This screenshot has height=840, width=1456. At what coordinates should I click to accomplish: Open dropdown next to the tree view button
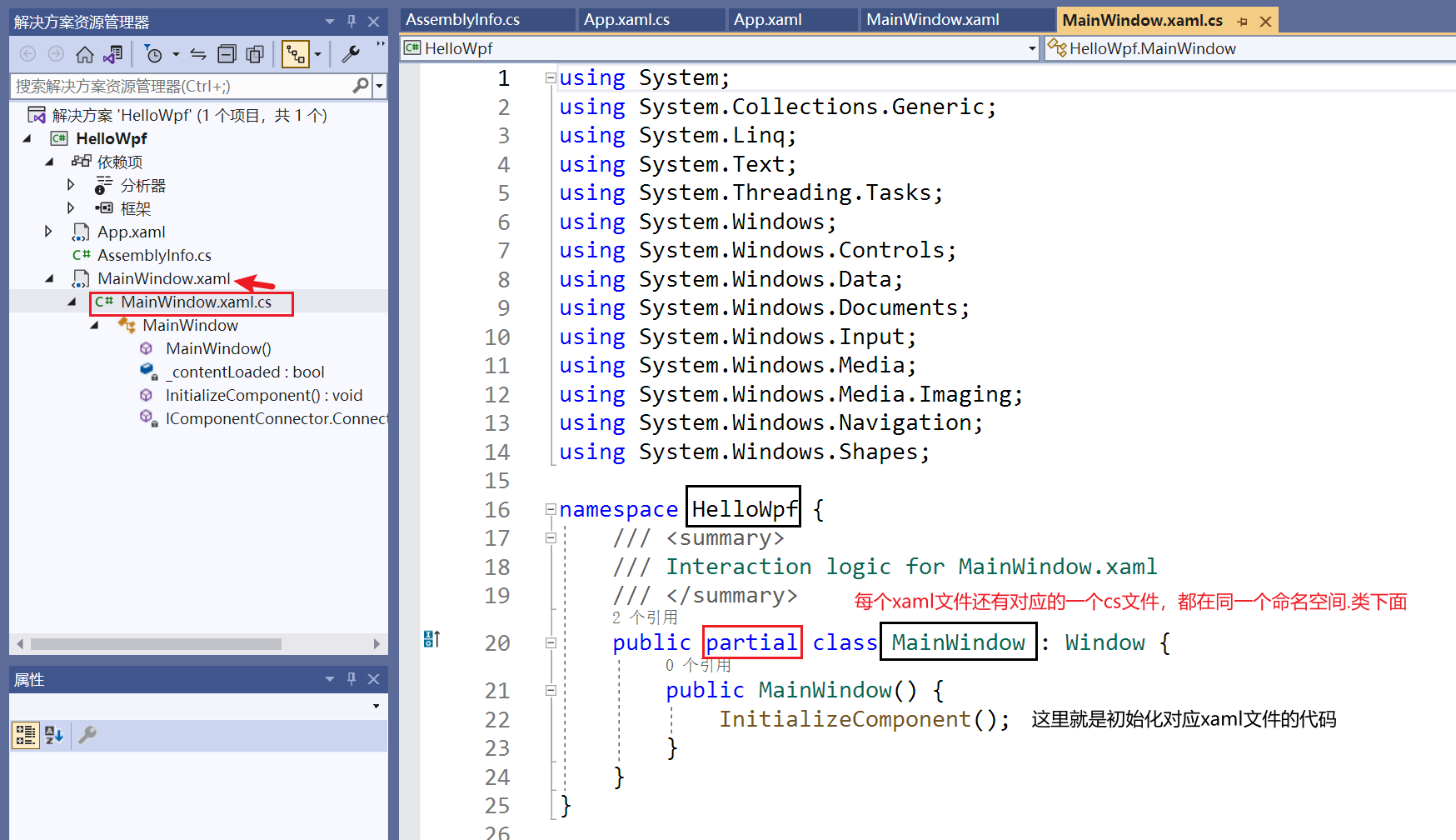[318, 55]
